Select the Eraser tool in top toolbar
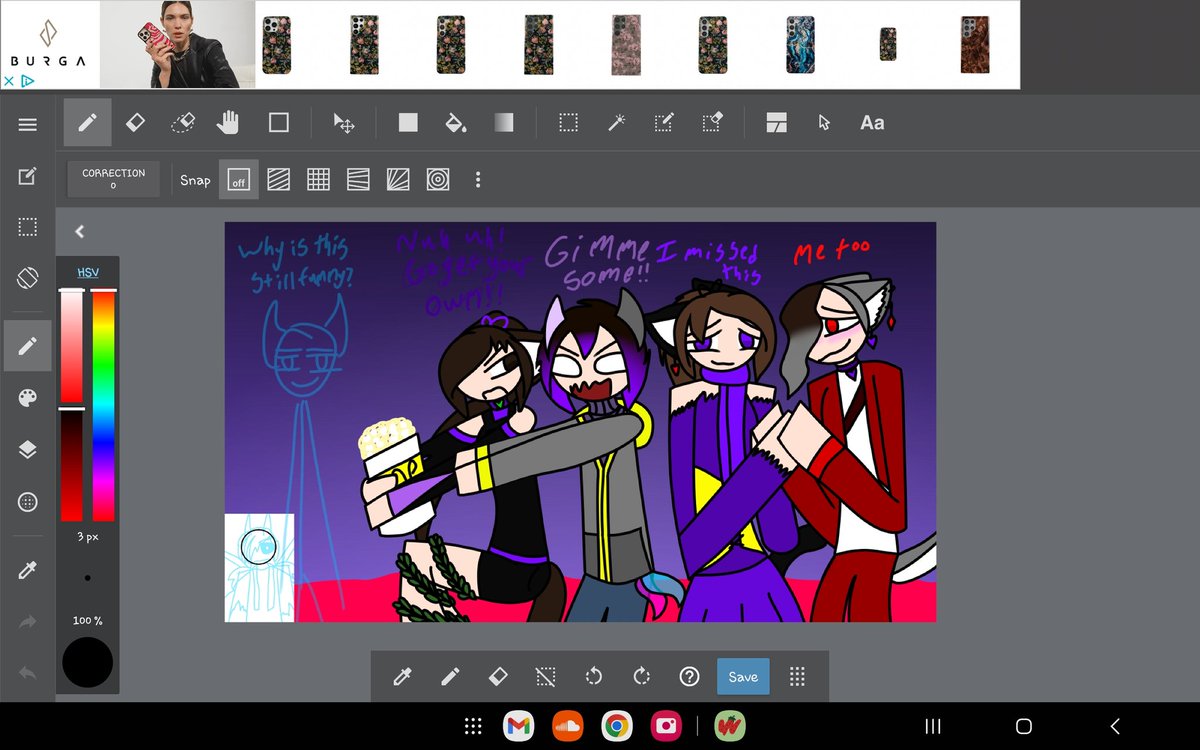 pyautogui.click(x=135, y=122)
